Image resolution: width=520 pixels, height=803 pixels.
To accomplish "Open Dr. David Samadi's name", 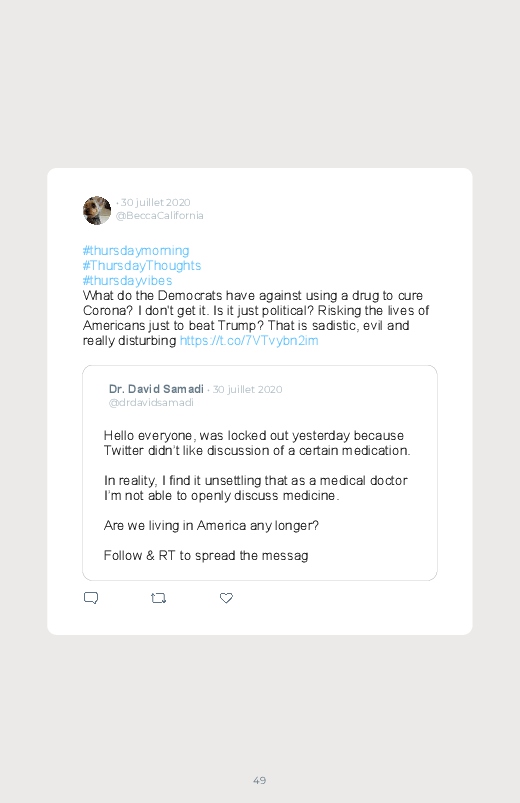I will [156, 389].
